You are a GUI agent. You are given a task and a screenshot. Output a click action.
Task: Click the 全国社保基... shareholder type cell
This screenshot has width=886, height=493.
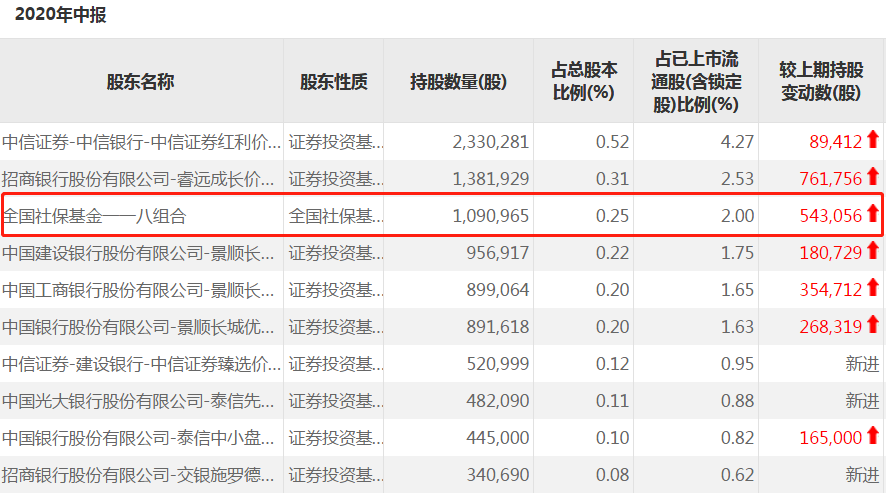coord(336,216)
